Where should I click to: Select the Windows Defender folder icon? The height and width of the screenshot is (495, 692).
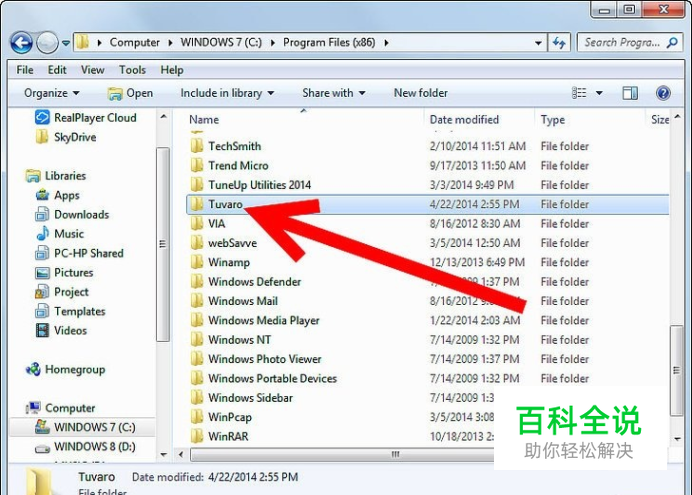pos(197,281)
